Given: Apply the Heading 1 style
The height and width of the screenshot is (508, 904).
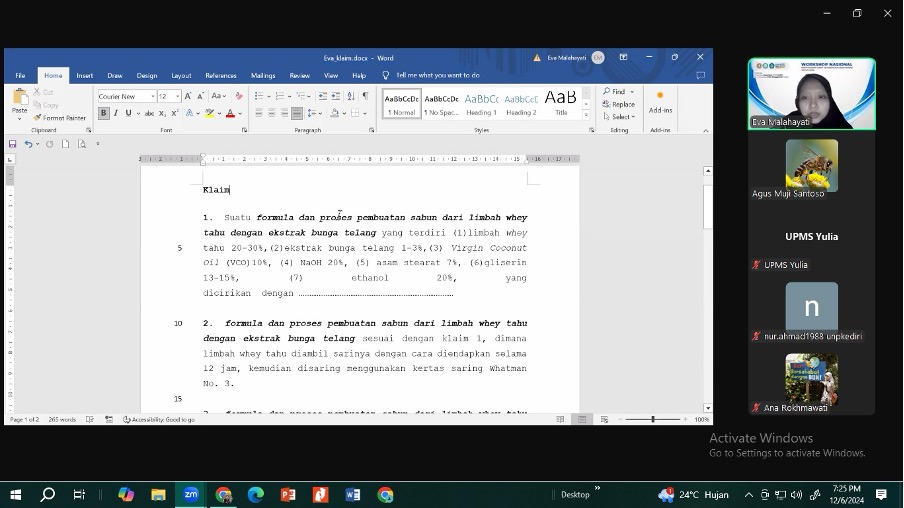Looking at the screenshot, I should [x=481, y=103].
